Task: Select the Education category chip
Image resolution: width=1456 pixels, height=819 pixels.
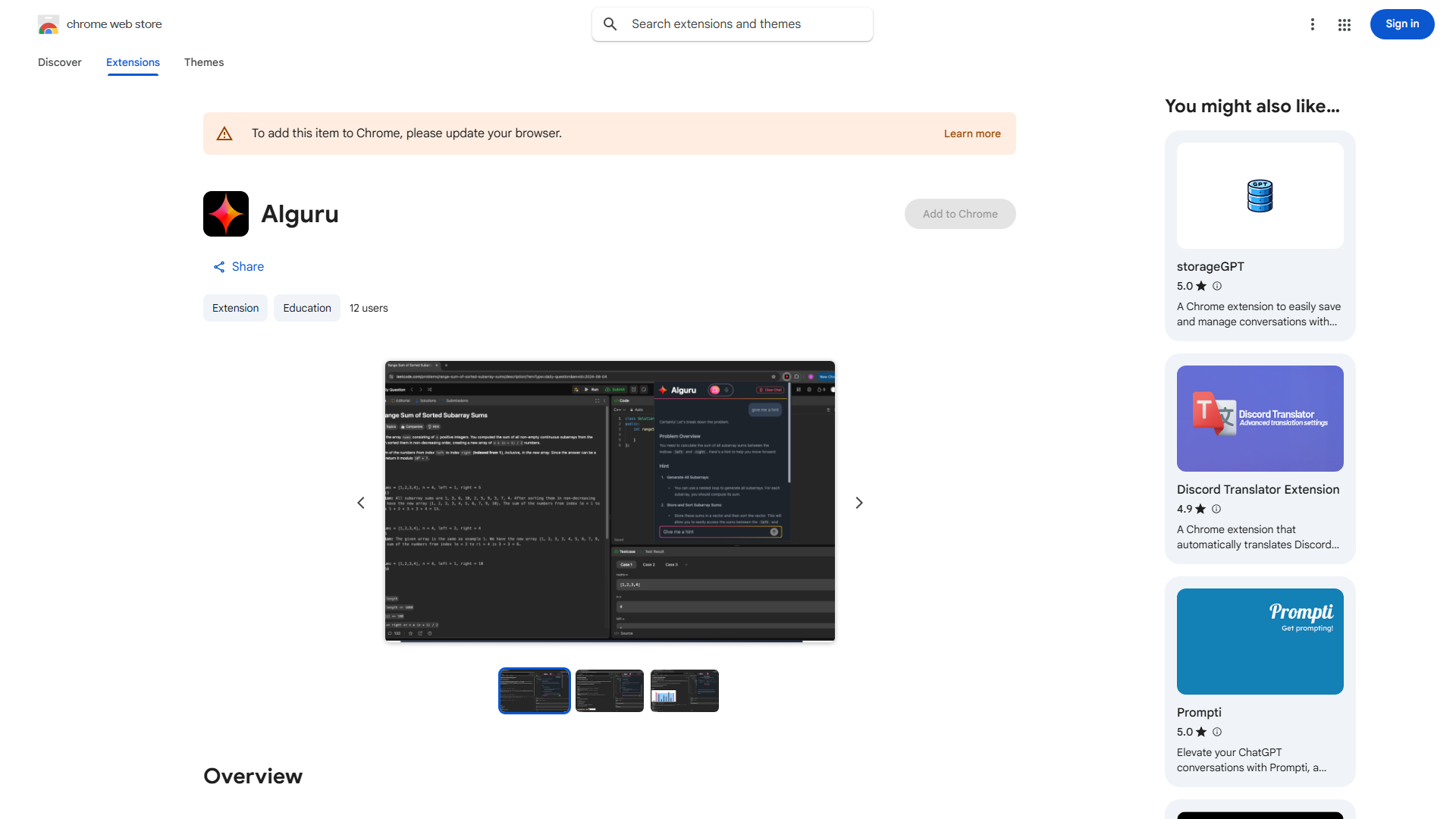Action: (x=307, y=308)
